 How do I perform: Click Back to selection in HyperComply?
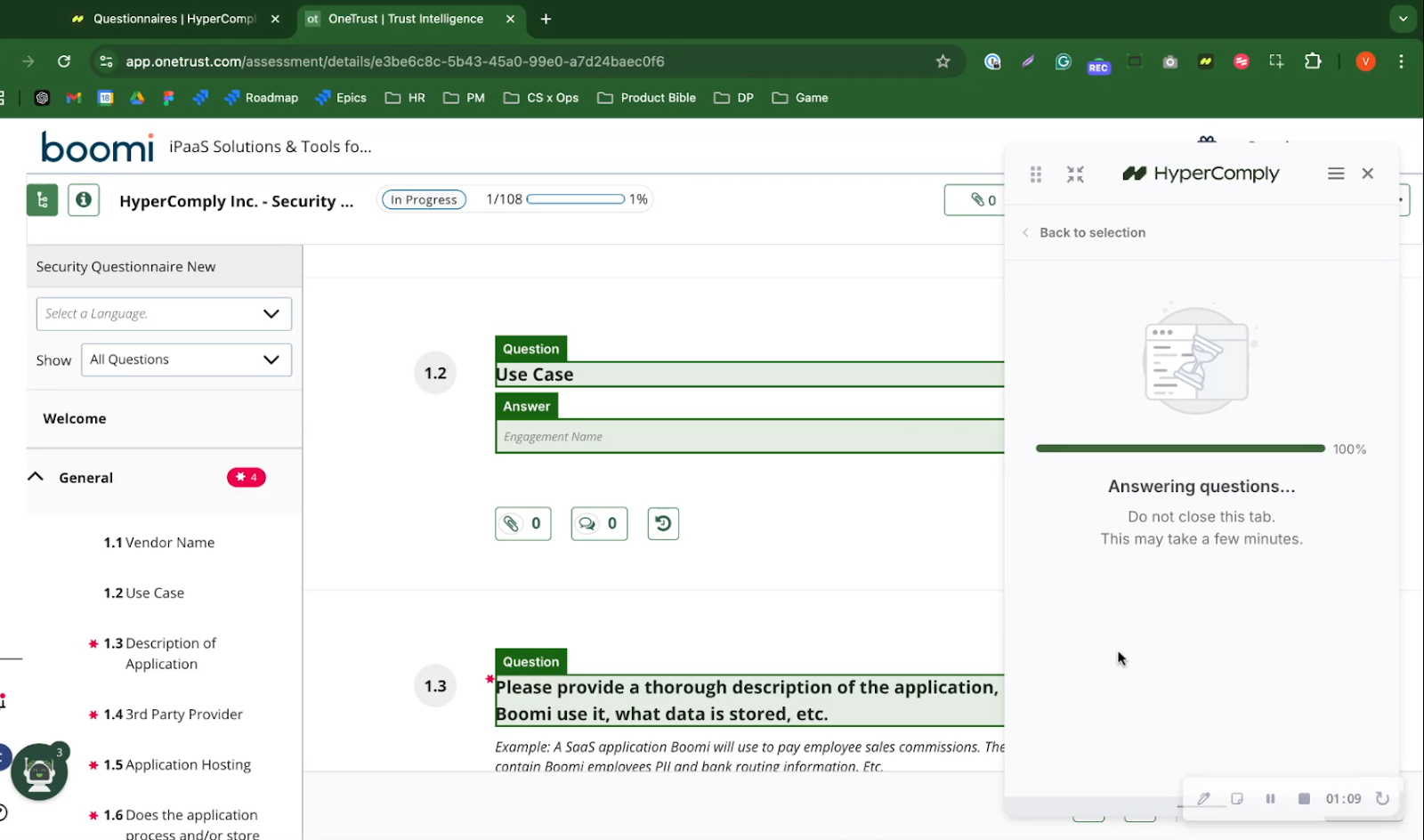click(1083, 232)
